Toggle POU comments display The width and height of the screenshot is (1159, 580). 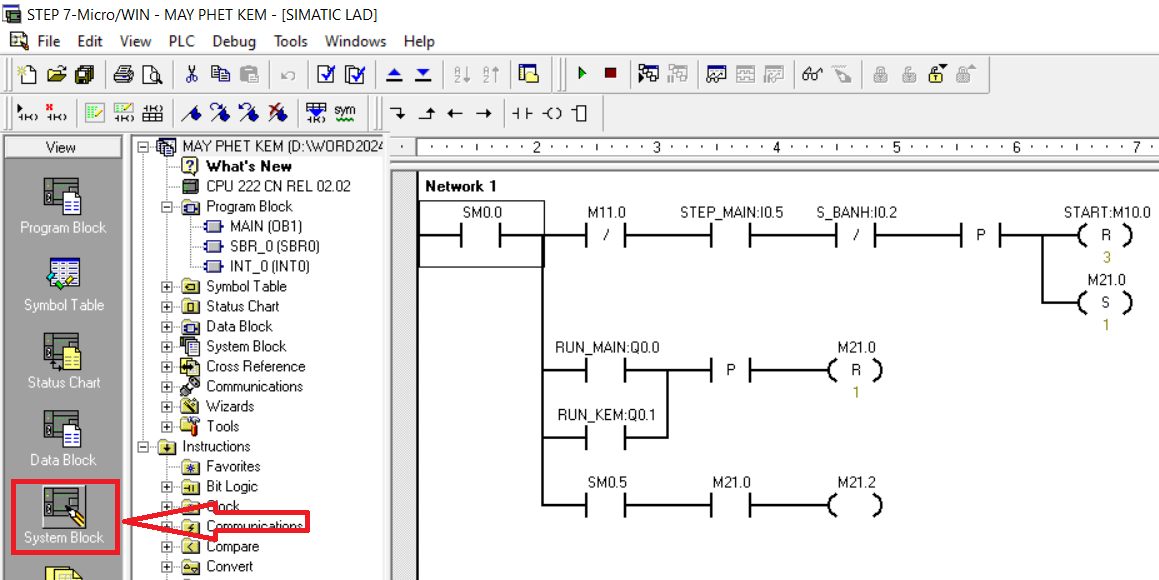click(95, 113)
